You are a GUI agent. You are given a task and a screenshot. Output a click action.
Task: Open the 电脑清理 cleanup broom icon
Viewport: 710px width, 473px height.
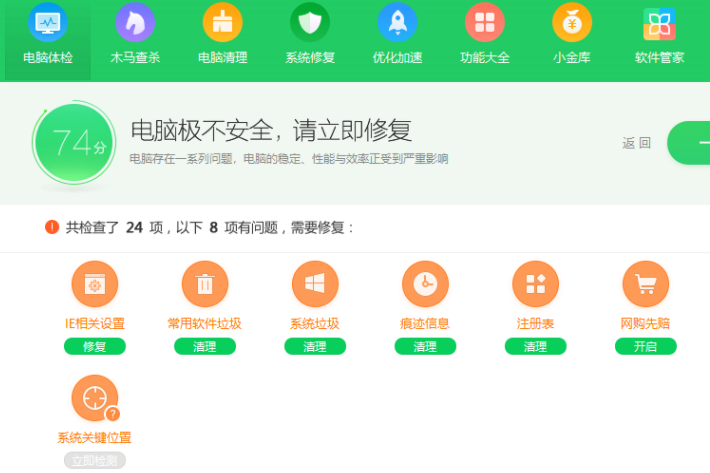[222, 22]
